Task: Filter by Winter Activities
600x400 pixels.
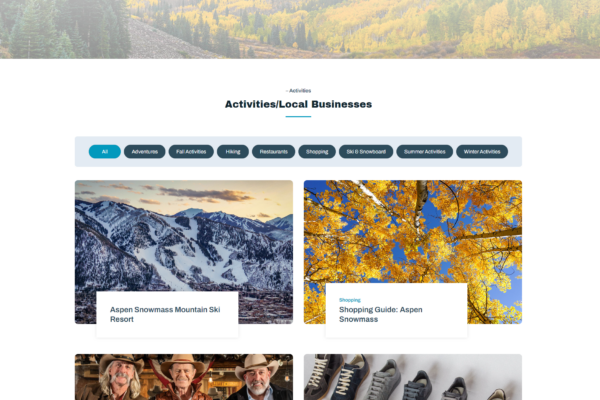Action: tap(482, 152)
